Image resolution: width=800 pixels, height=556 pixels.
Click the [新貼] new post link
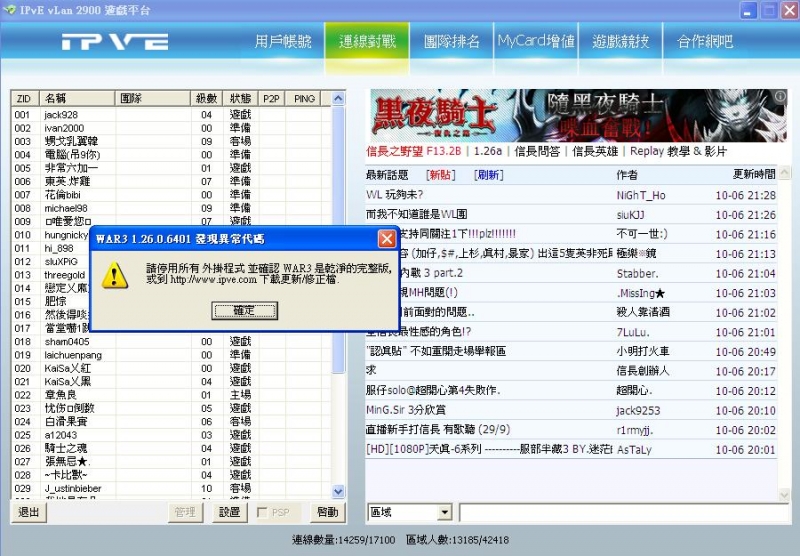tap(440, 175)
